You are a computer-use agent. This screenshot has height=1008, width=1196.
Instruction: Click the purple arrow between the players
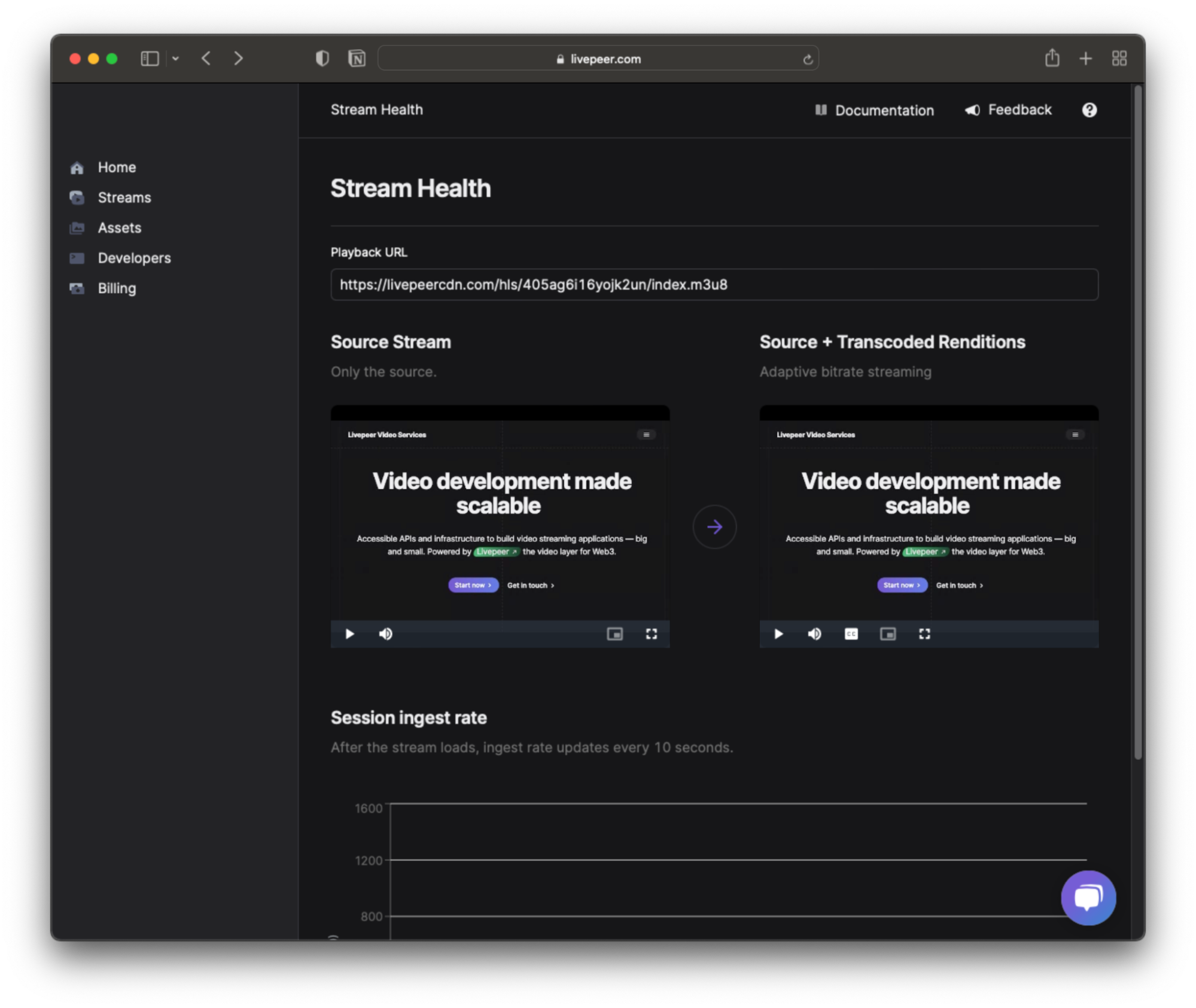(714, 527)
